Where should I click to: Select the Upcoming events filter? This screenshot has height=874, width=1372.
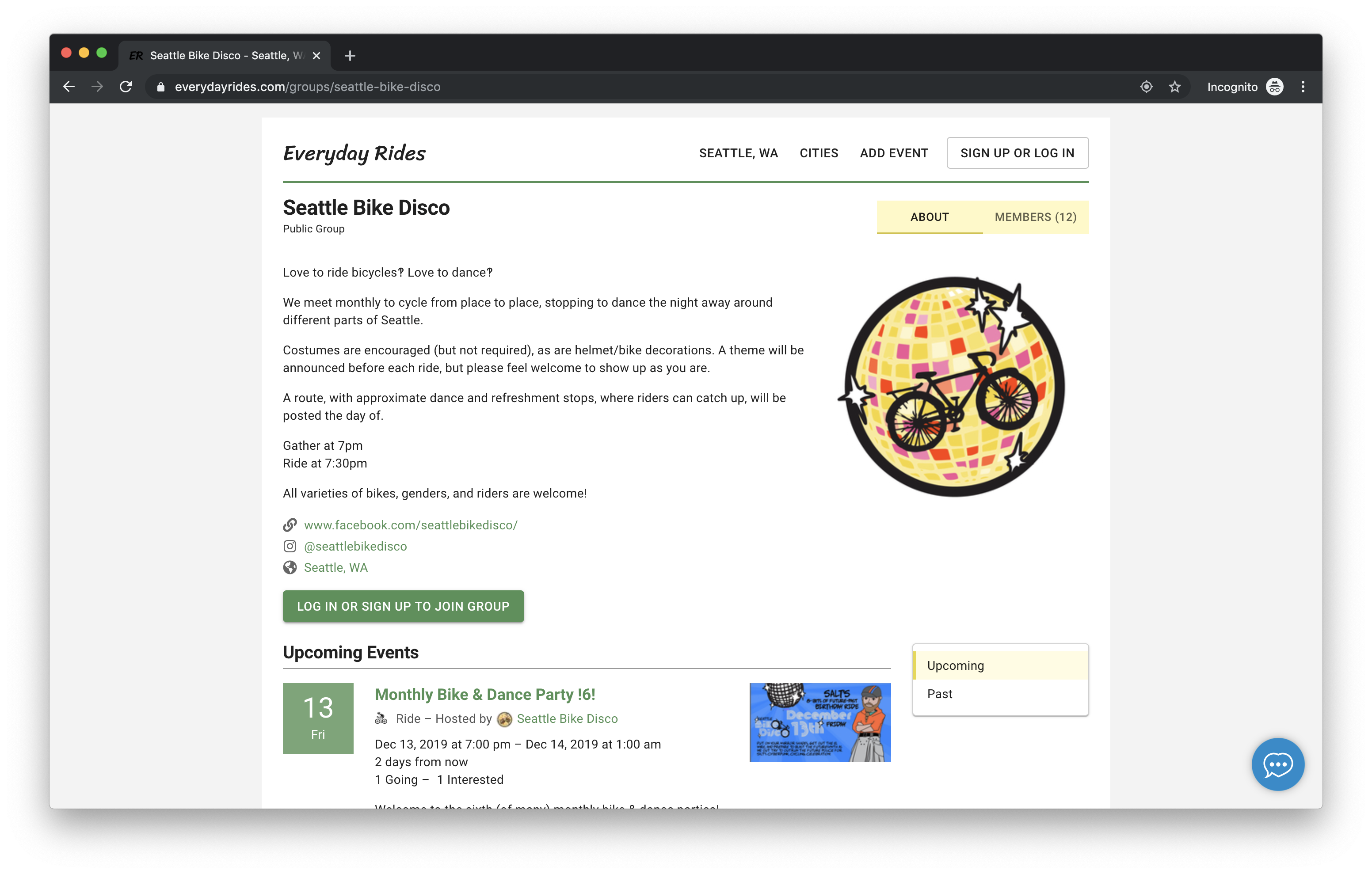pyautogui.click(x=956, y=665)
